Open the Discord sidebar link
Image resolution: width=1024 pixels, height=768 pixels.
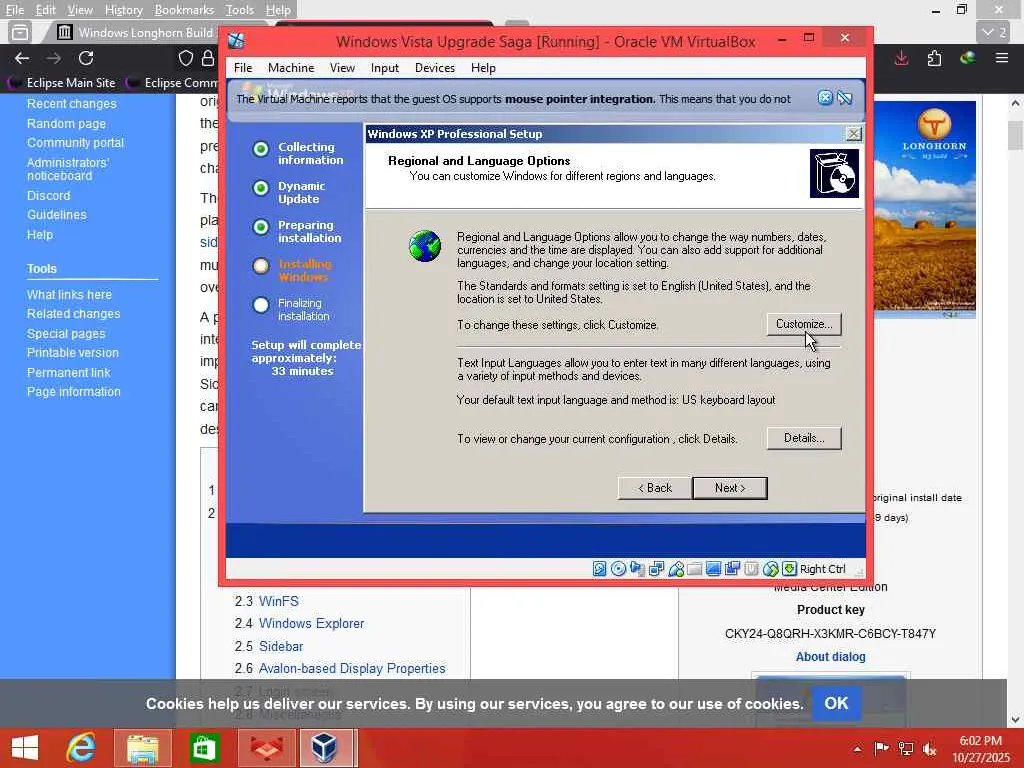(x=48, y=195)
